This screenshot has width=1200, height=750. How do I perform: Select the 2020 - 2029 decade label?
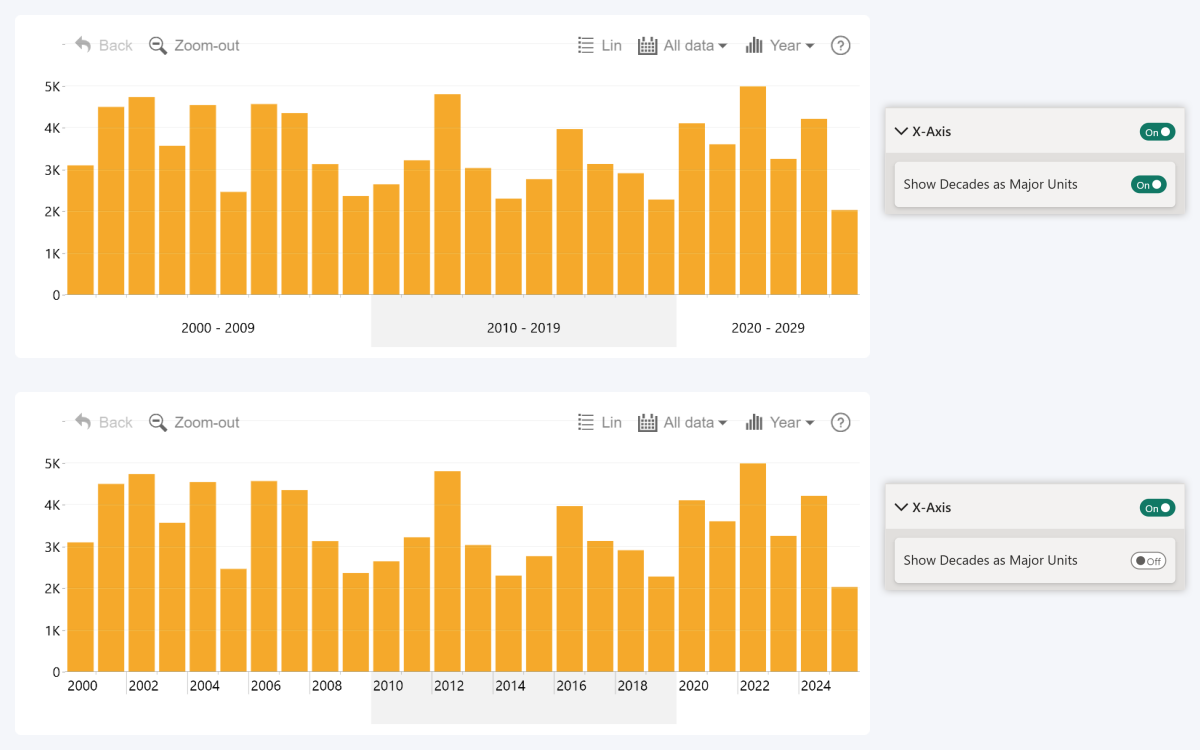[767, 327]
